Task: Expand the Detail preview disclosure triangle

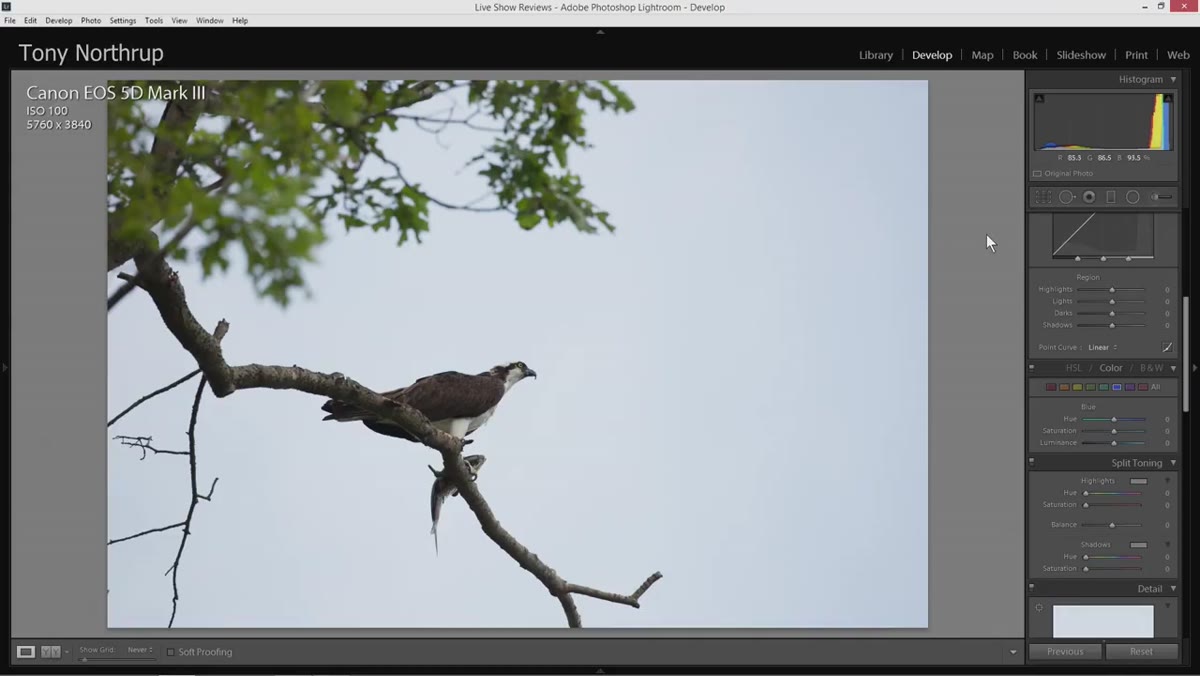Action: pos(1167,606)
